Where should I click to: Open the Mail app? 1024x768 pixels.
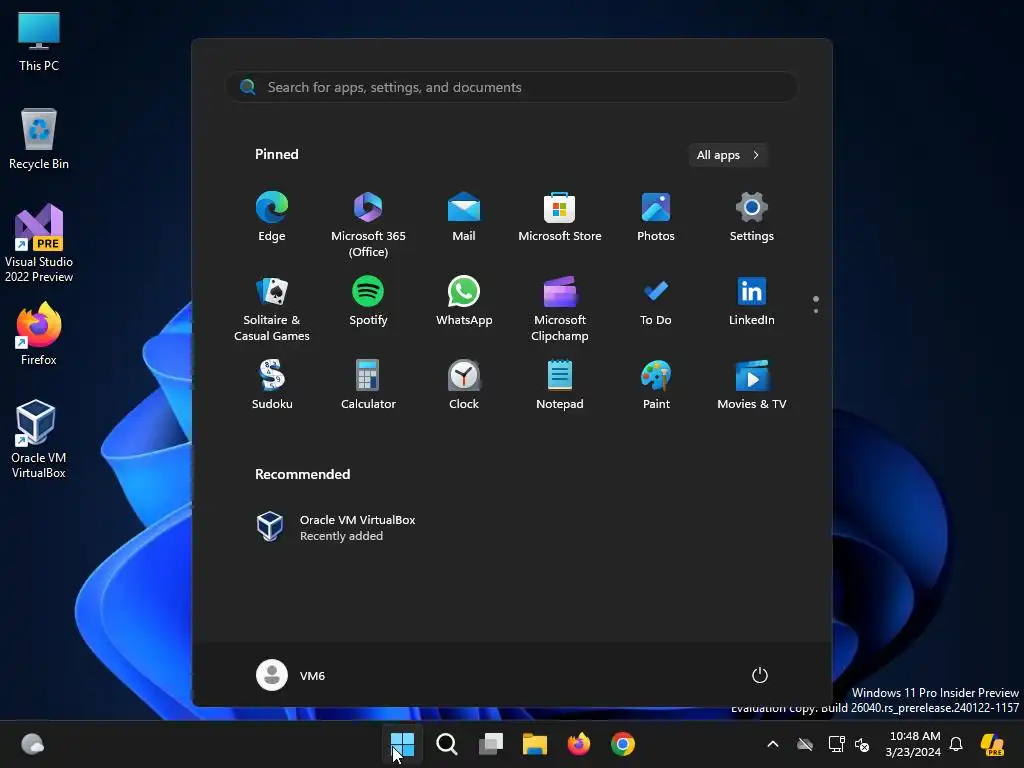click(x=464, y=217)
